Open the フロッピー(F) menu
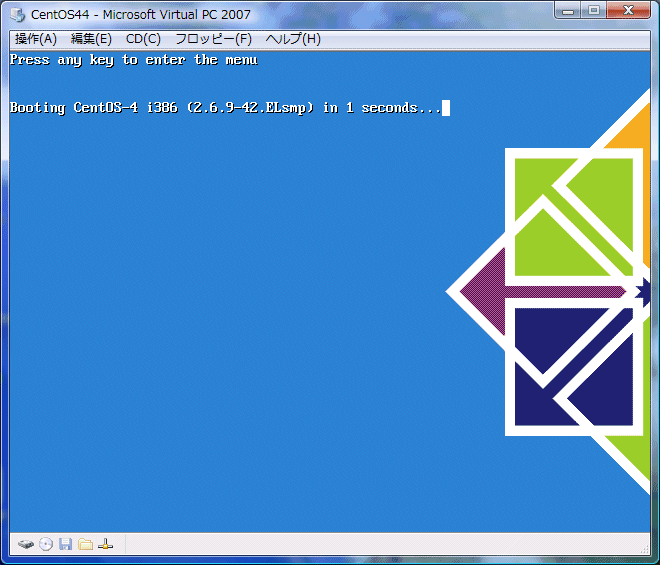 coord(213,39)
